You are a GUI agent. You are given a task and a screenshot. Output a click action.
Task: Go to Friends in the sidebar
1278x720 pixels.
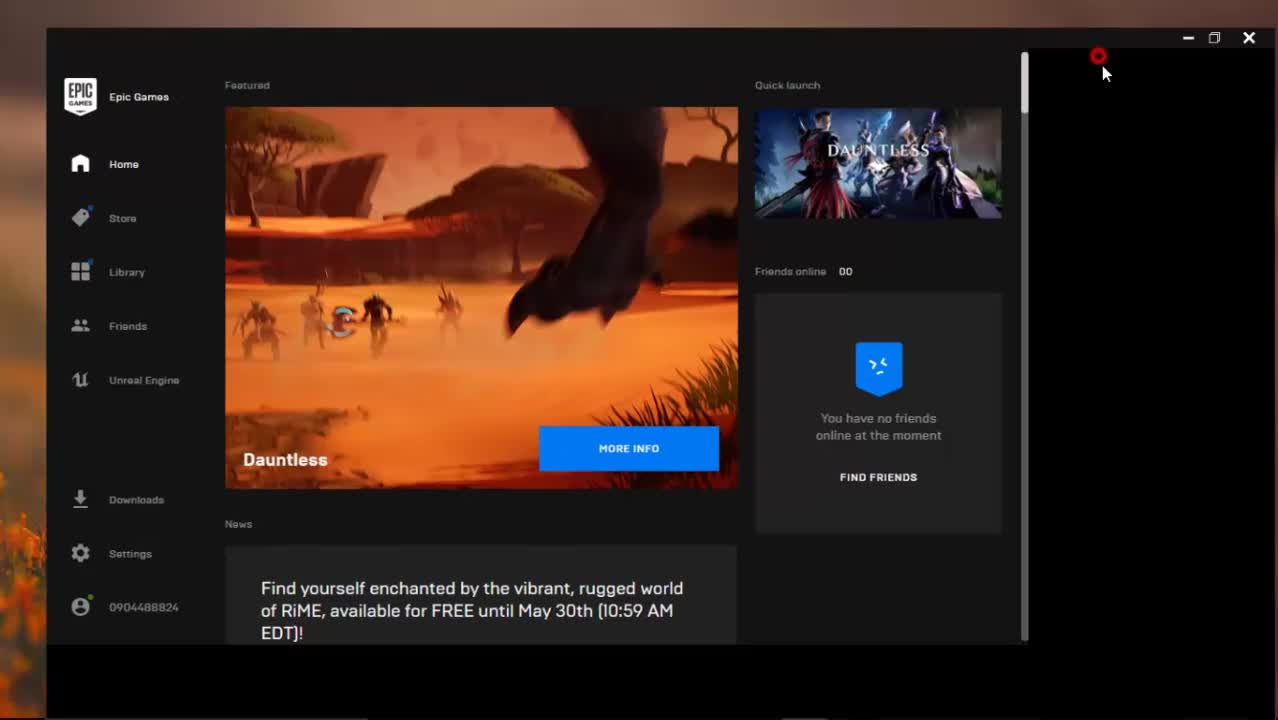128,326
